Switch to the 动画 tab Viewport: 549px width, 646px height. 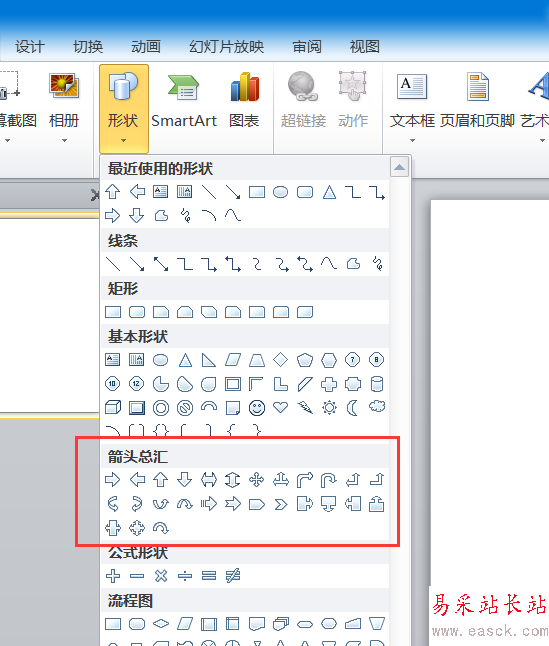point(146,47)
